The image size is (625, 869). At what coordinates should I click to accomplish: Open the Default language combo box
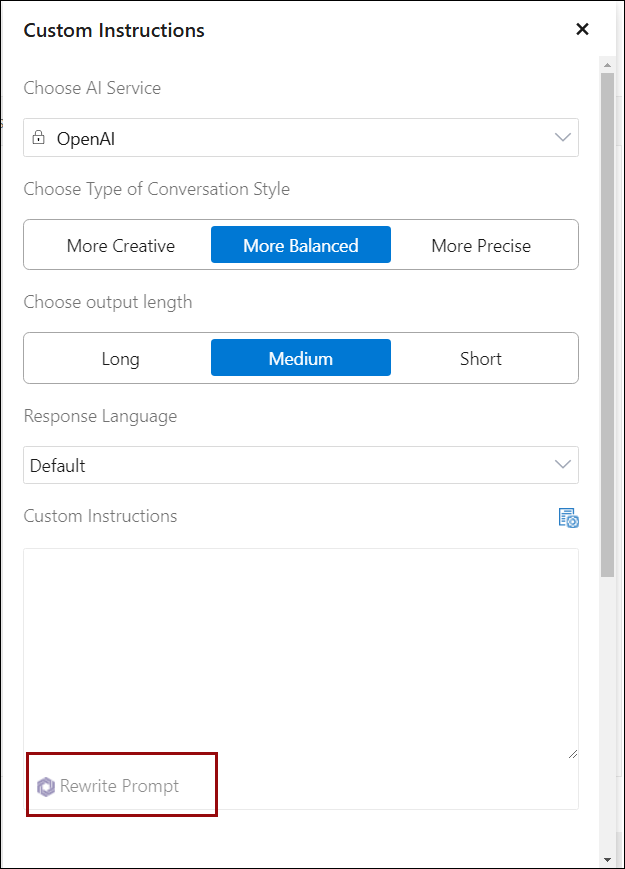coord(301,465)
